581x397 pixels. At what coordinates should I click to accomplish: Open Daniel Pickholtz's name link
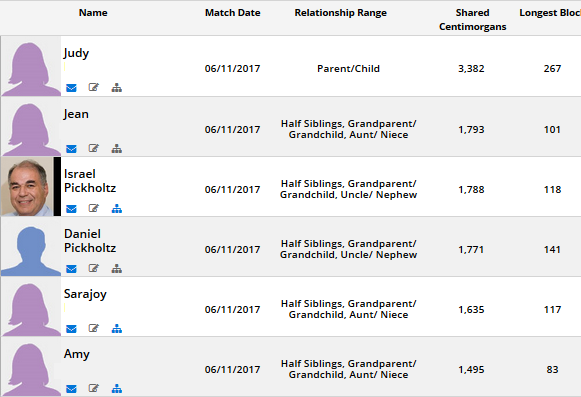[90, 241]
